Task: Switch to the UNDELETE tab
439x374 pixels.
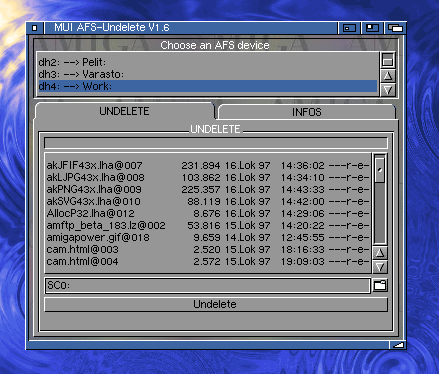Action: click(124, 111)
